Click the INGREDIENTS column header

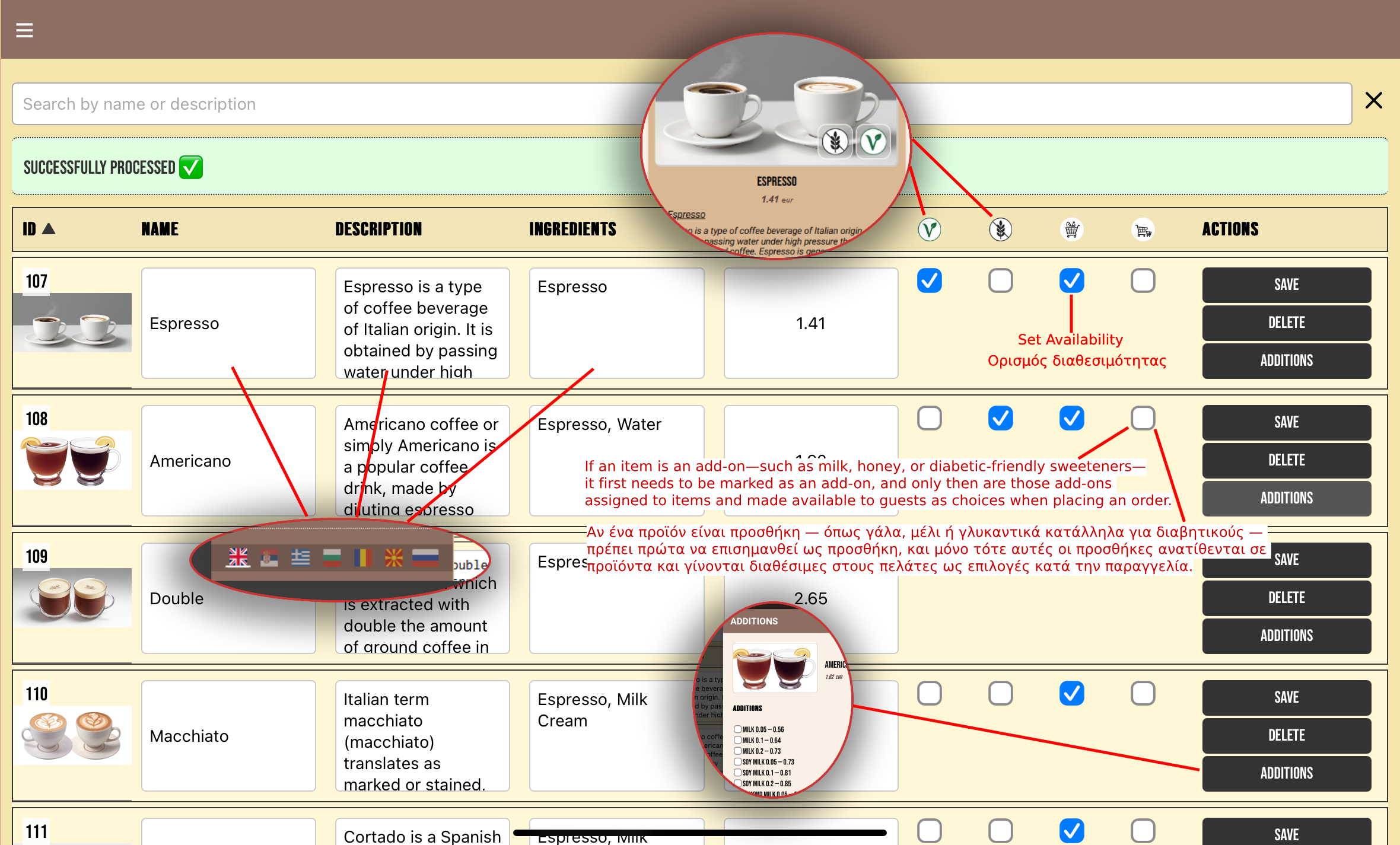572,229
